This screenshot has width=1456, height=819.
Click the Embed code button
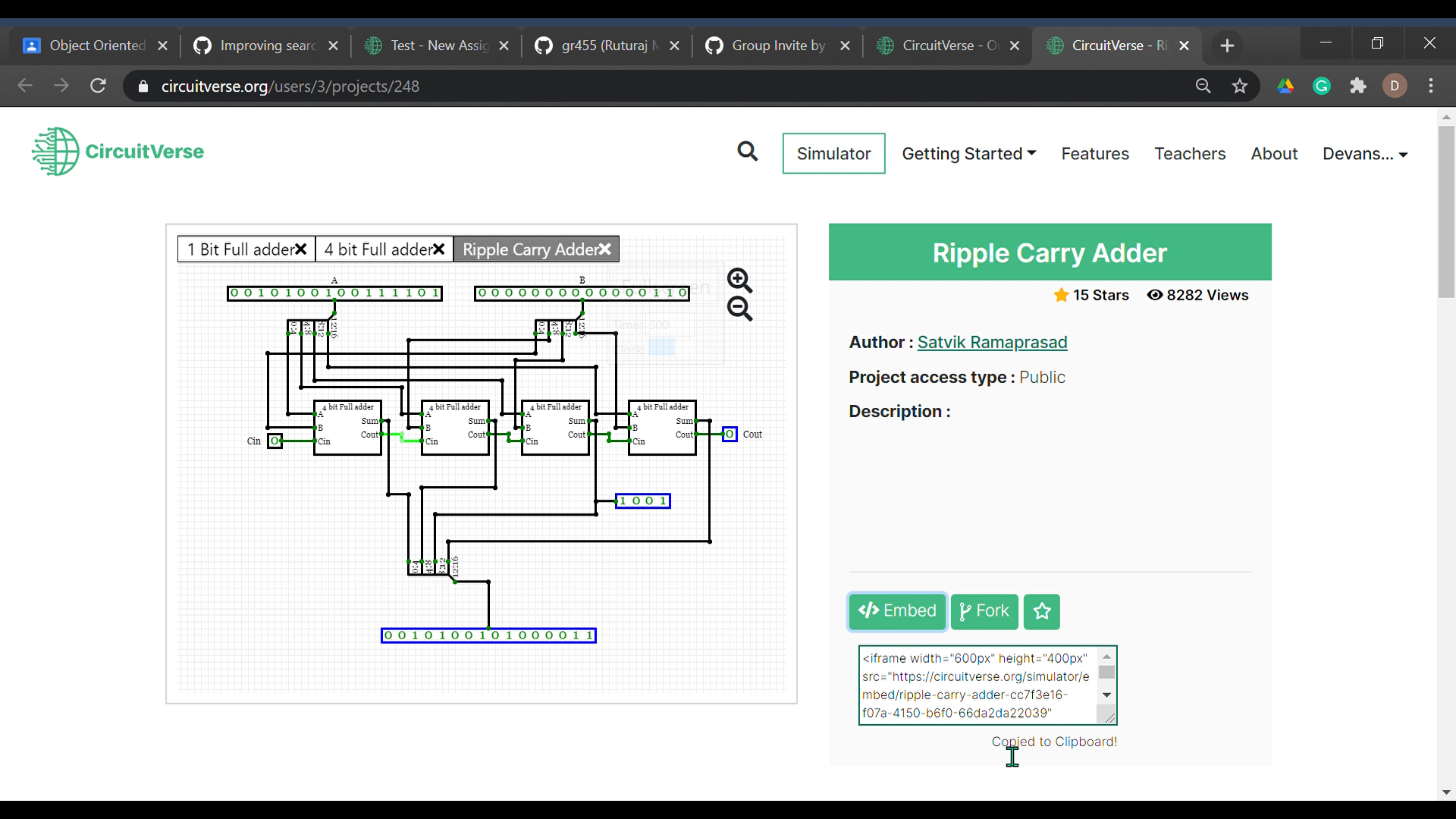tap(897, 612)
